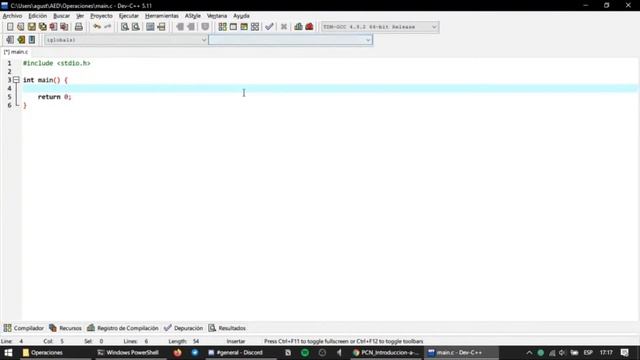Viewport: 640px width, 360px height.
Task: Open the Ver menu
Action: [x=80, y=16]
